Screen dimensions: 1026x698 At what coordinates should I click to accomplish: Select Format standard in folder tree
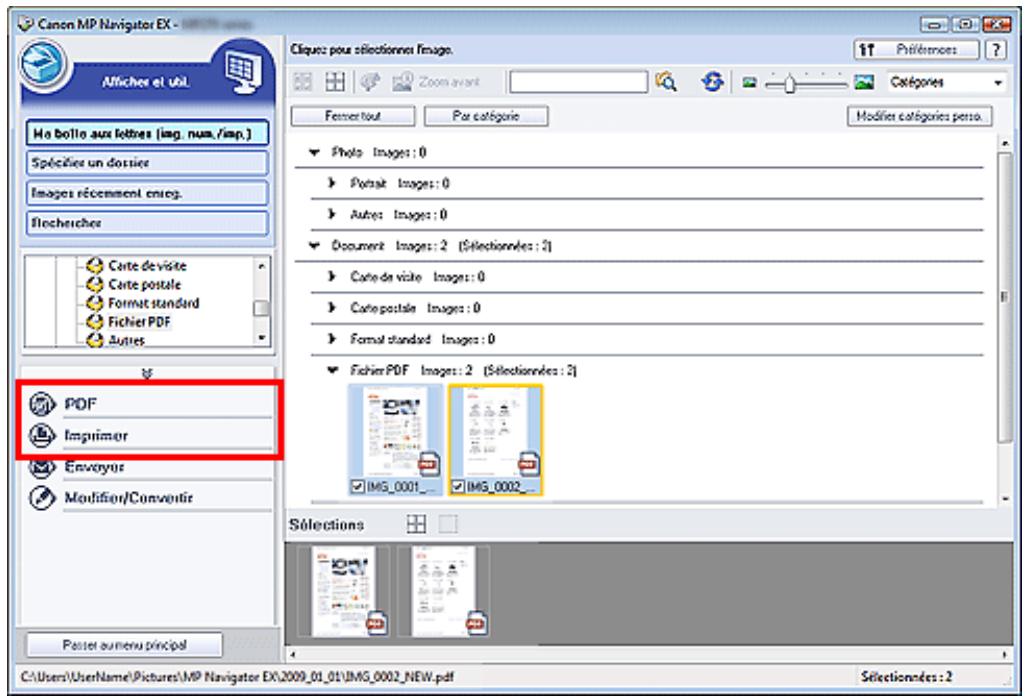click(x=154, y=303)
